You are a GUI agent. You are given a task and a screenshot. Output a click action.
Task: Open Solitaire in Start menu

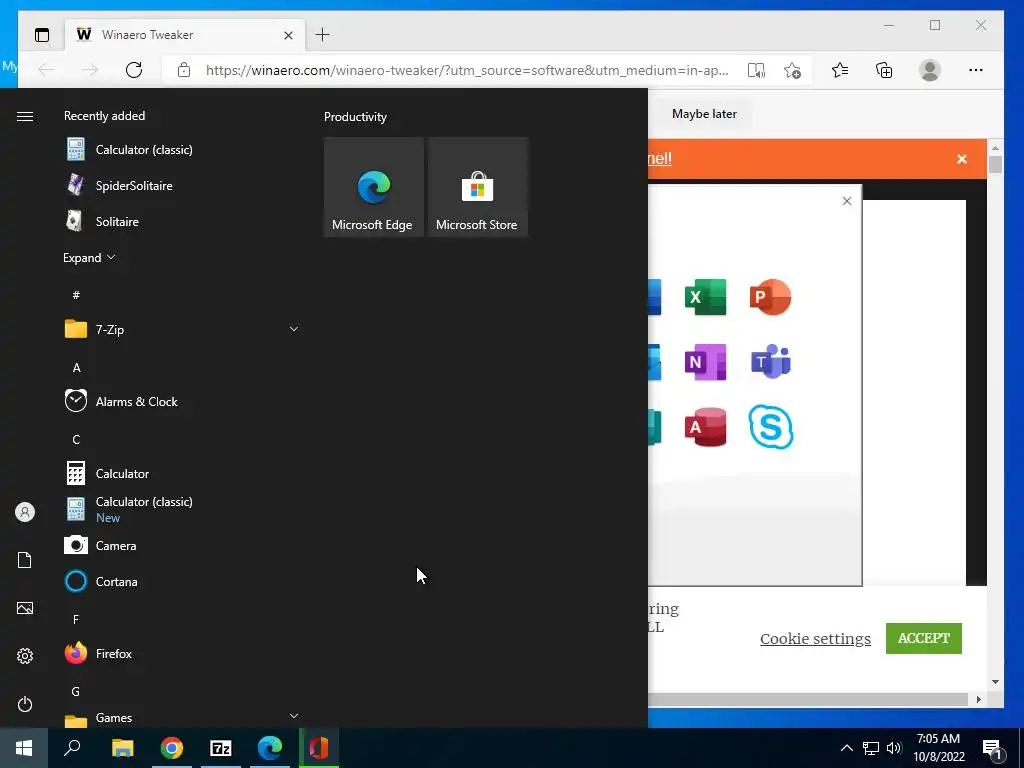click(103, 221)
